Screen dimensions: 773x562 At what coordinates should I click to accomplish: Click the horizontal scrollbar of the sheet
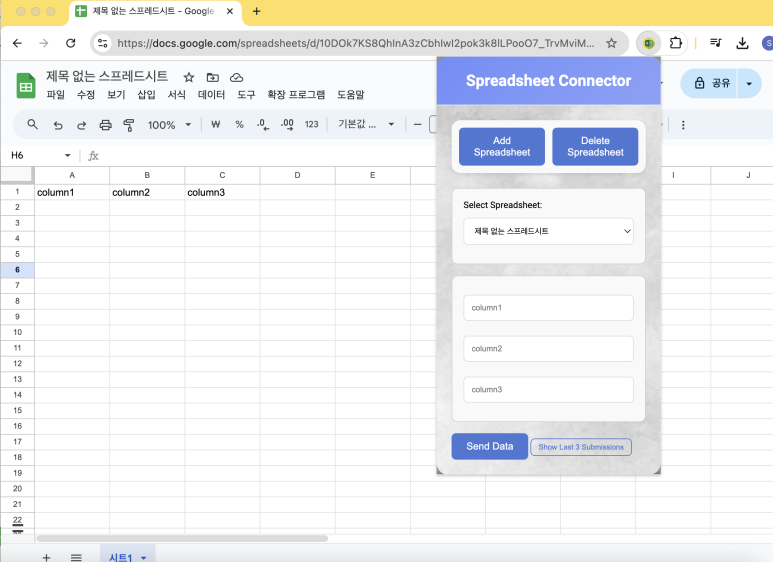pos(182,538)
